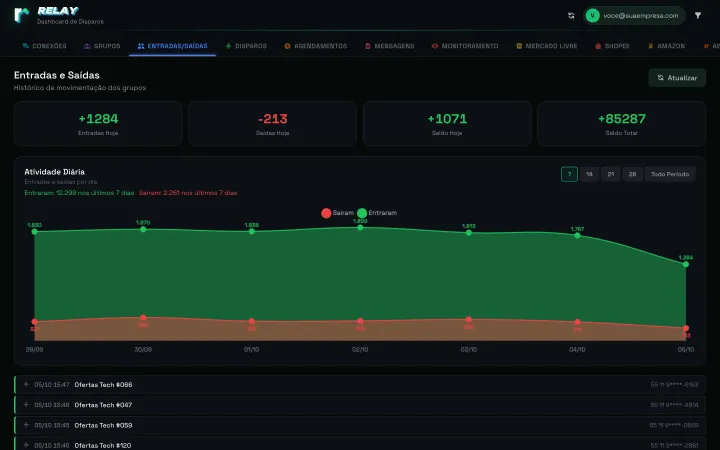Click the sync icon beside the account email
The width and height of the screenshot is (720, 450).
[571, 16]
